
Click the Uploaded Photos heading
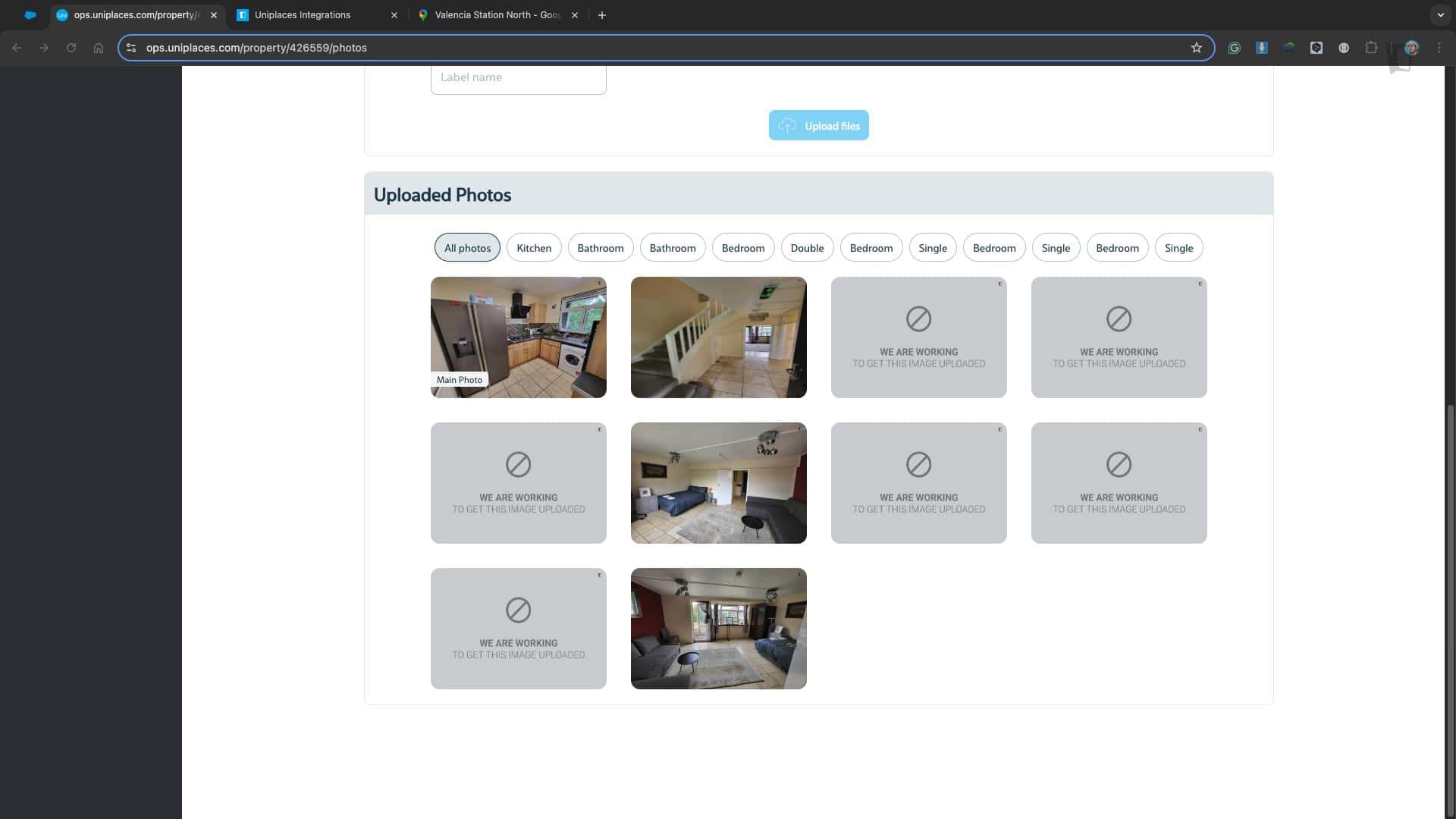(443, 195)
